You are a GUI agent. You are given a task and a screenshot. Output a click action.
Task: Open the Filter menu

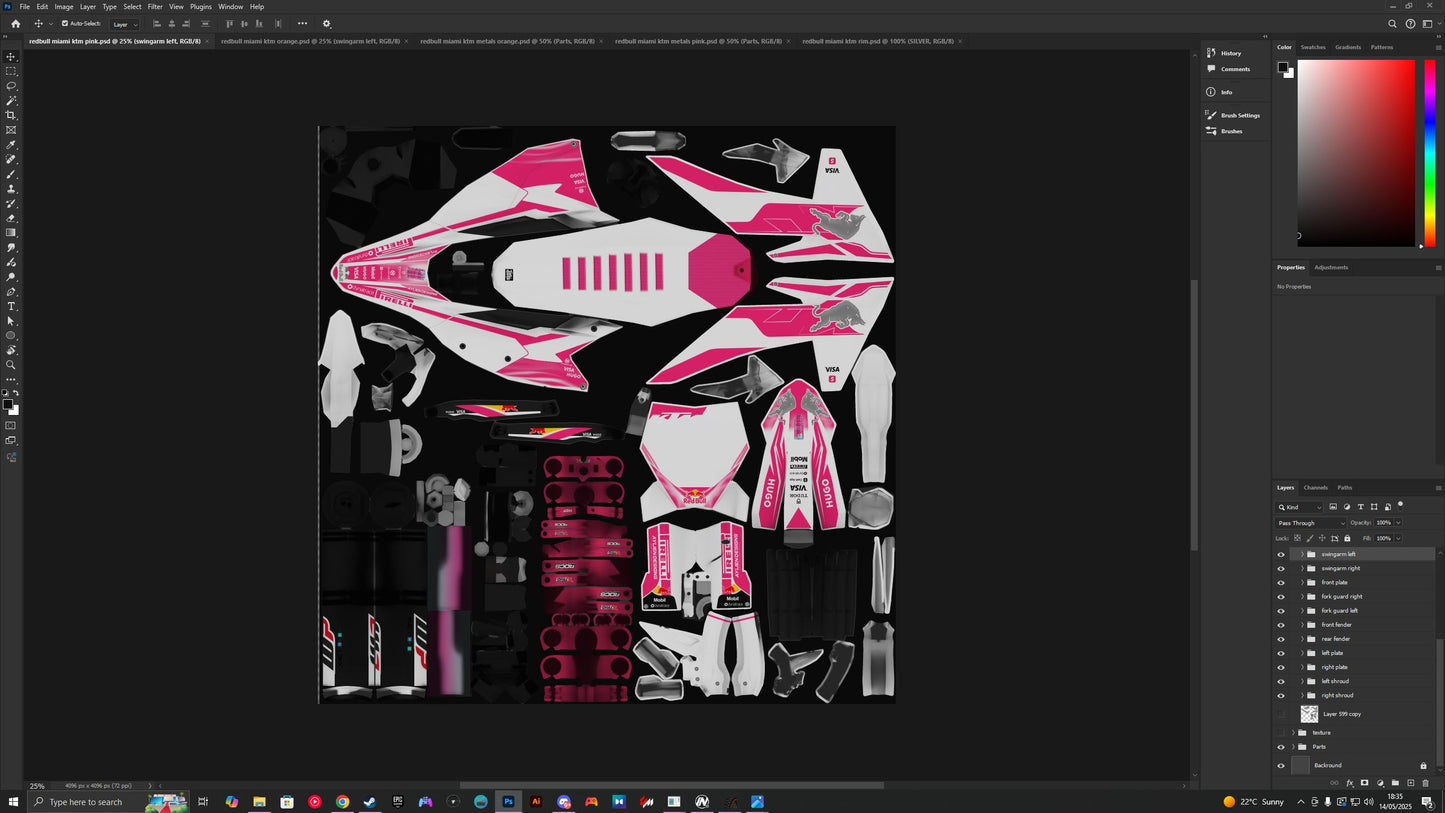point(154,6)
